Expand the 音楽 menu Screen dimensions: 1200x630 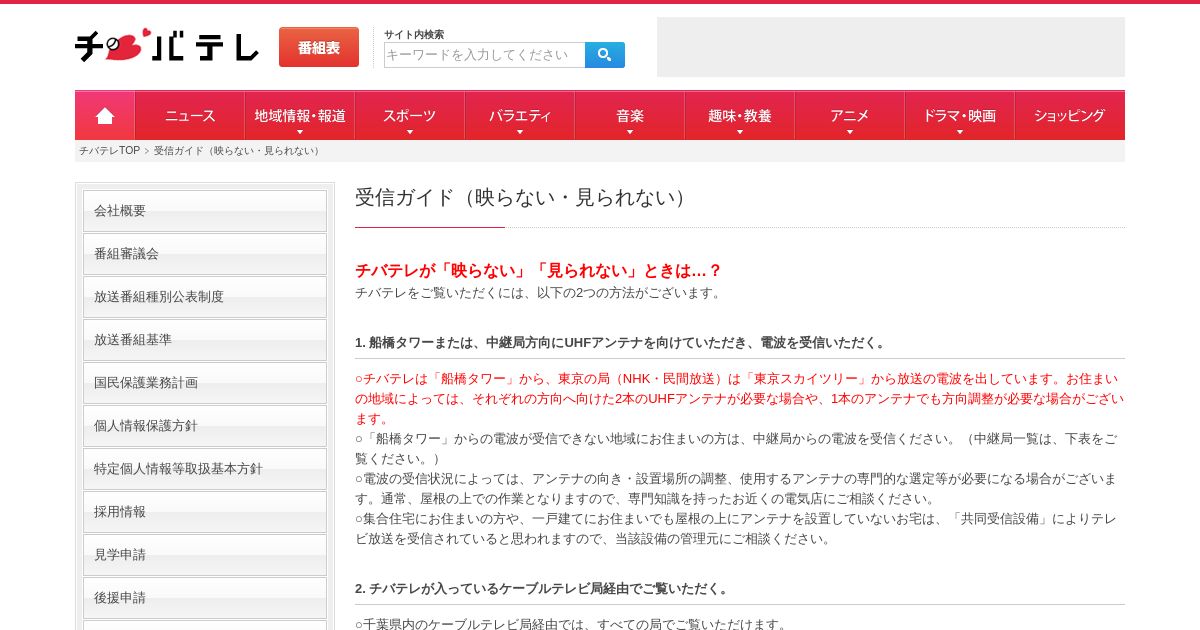point(630,116)
